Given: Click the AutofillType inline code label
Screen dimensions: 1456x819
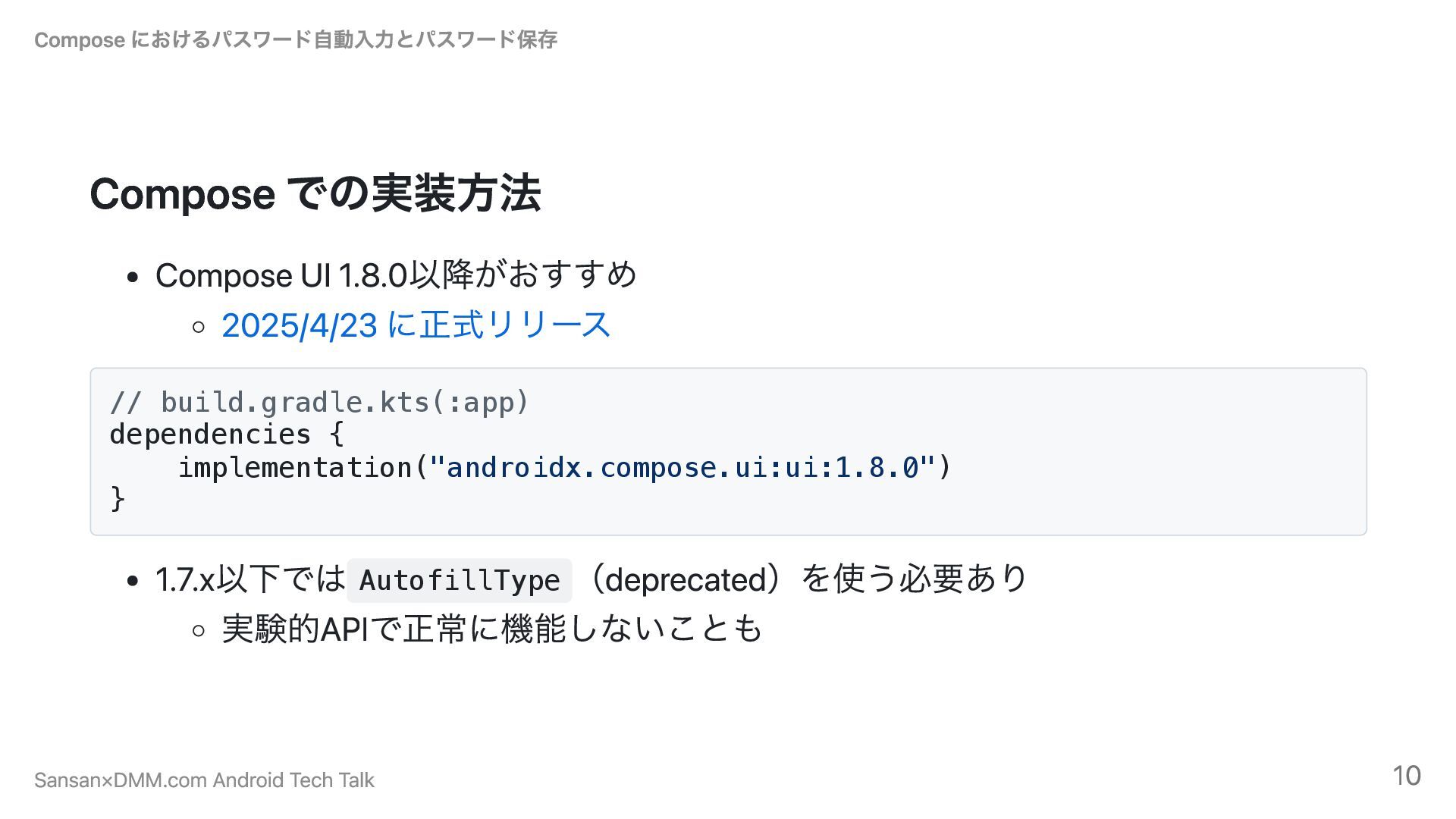Looking at the screenshot, I should pyautogui.click(x=460, y=581).
